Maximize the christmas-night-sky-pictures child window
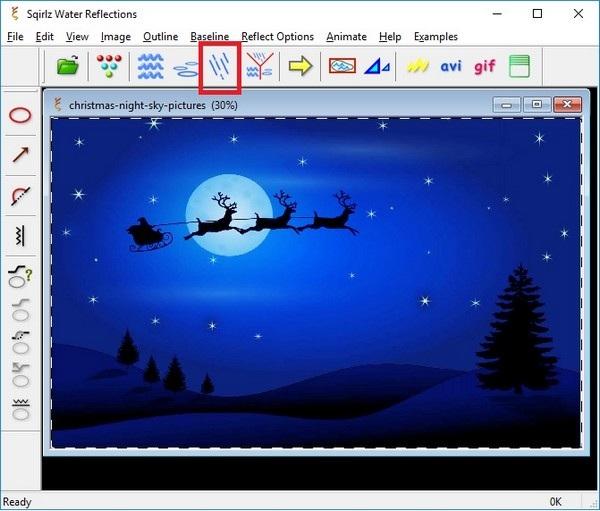Image resolution: width=600 pixels, height=511 pixels. pyautogui.click(x=537, y=104)
